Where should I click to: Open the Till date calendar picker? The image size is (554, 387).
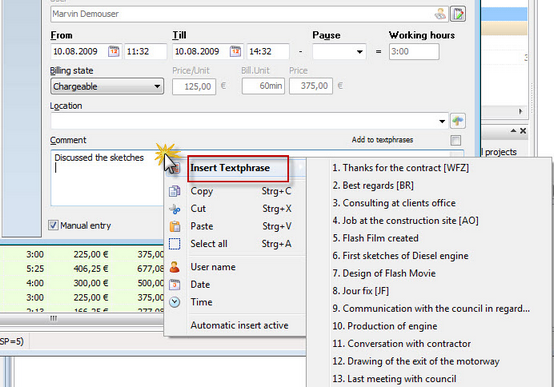[235, 52]
